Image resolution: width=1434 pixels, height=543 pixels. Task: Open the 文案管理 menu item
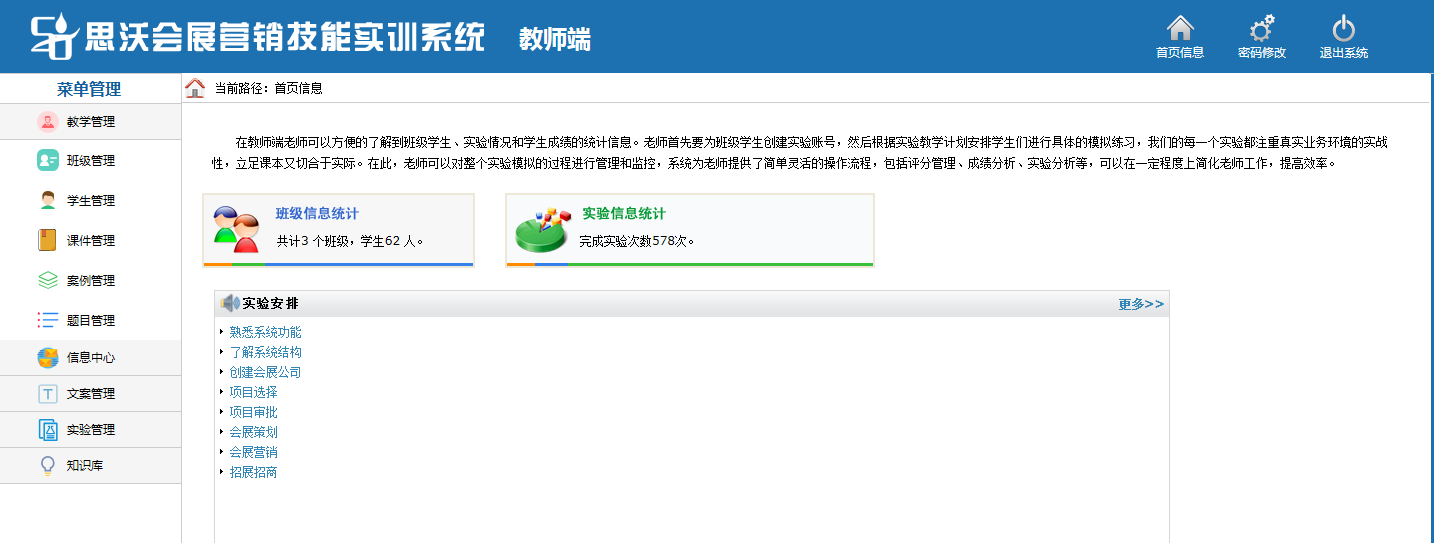point(90,394)
